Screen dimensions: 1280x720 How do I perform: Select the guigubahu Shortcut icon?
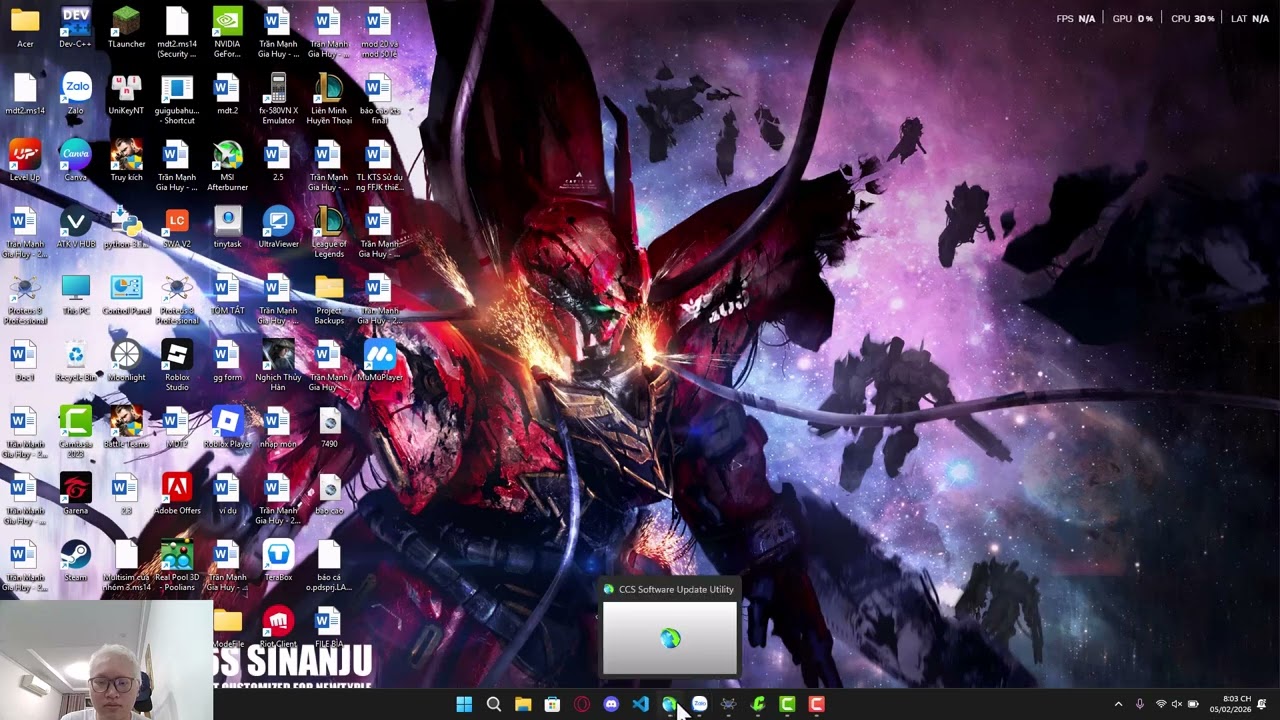(177, 99)
